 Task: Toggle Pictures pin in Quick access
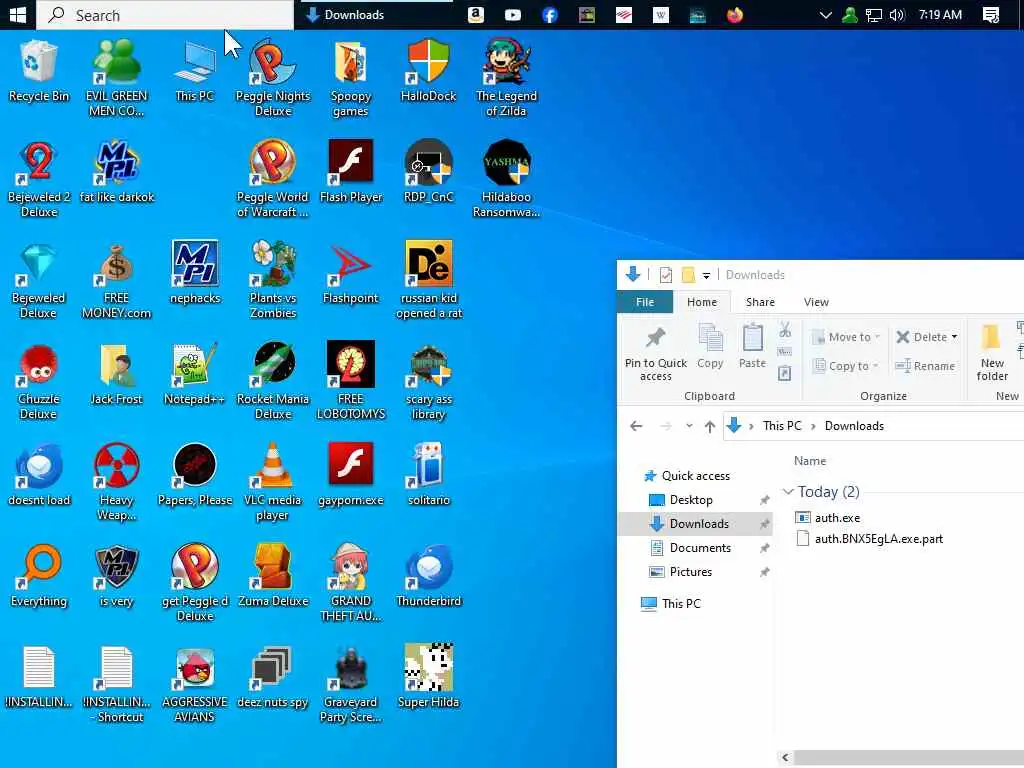[x=764, y=572]
